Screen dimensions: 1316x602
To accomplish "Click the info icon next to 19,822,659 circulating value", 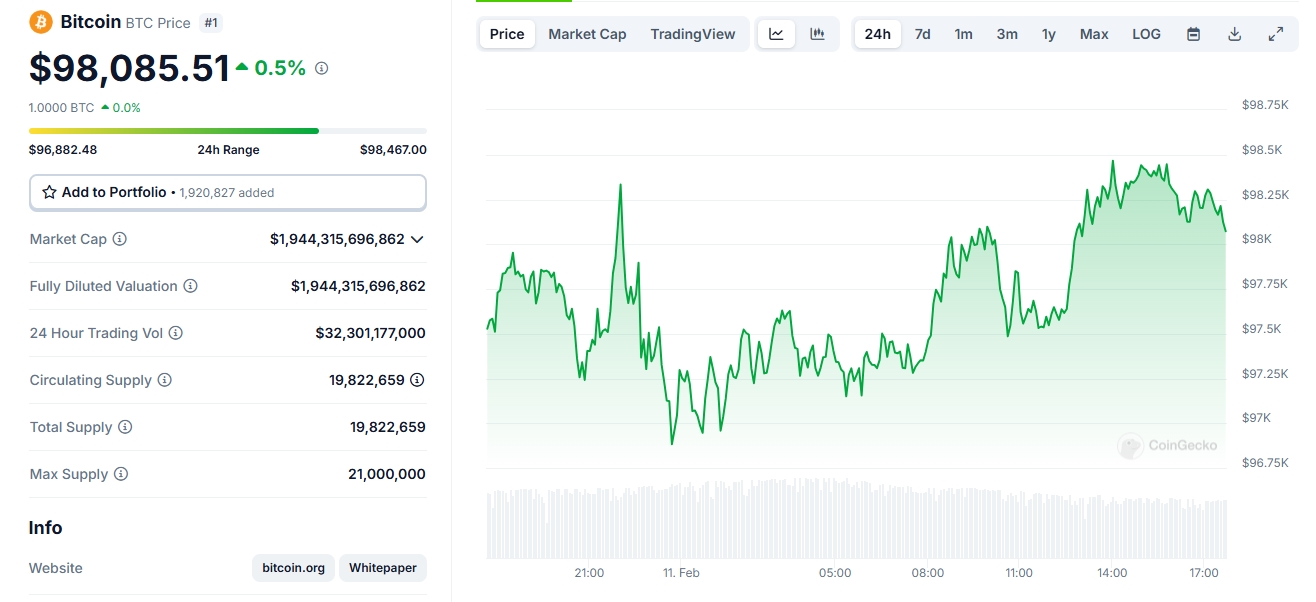I will click(418, 380).
